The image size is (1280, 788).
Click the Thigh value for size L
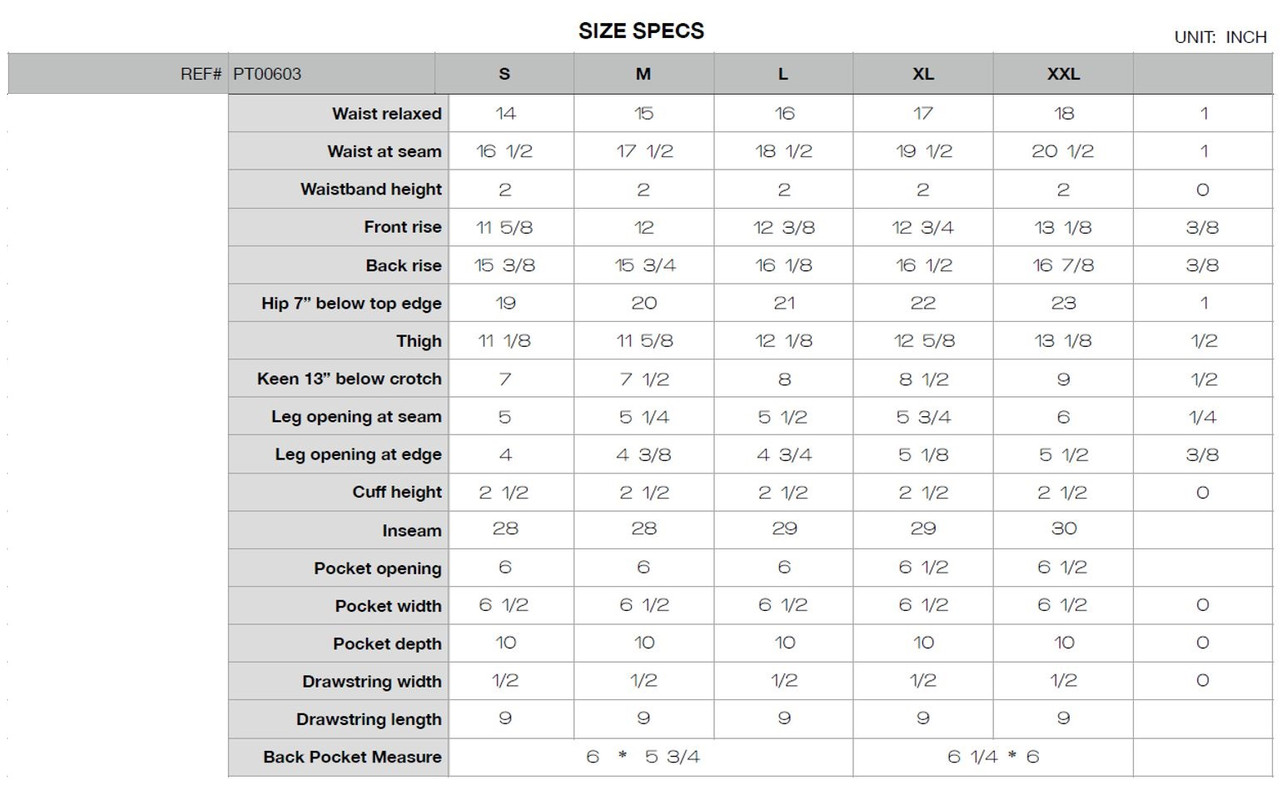pos(784,341)
